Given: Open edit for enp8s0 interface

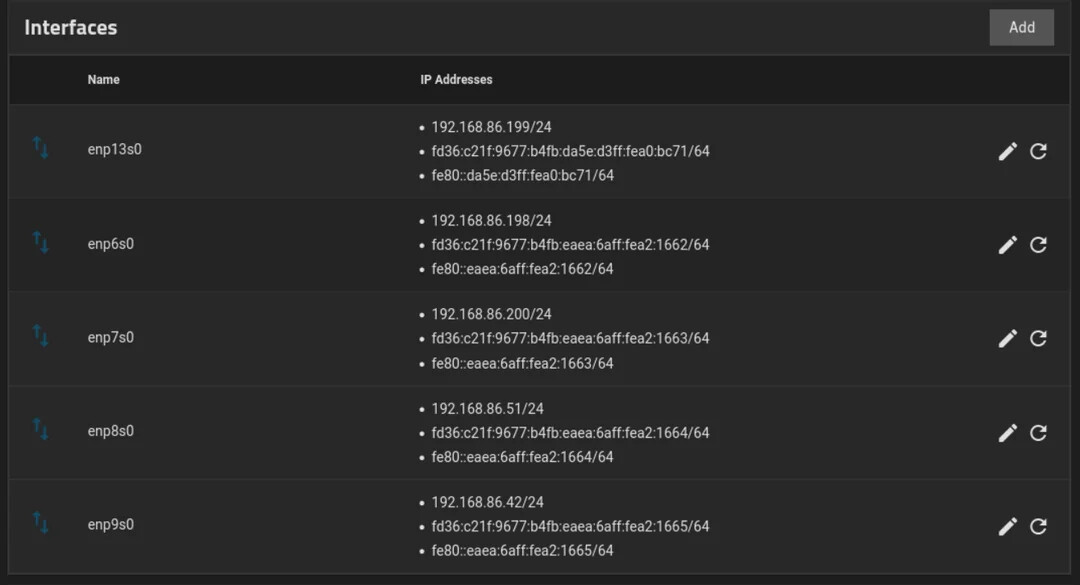Looking at the screenshot, I should [1008, 433].
